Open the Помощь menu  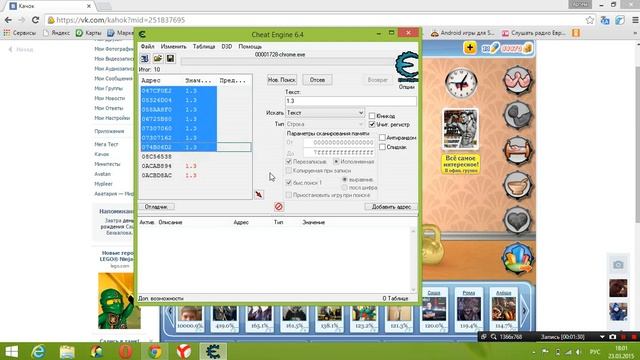250,47
